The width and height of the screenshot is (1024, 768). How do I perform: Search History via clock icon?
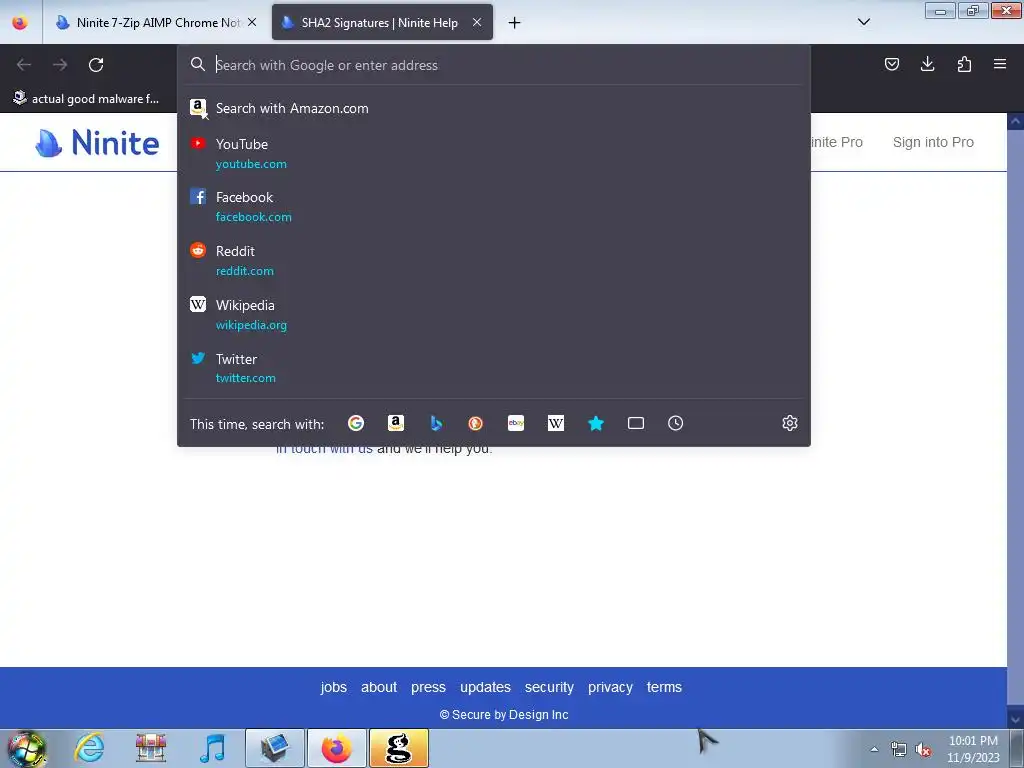click(675, 423)
